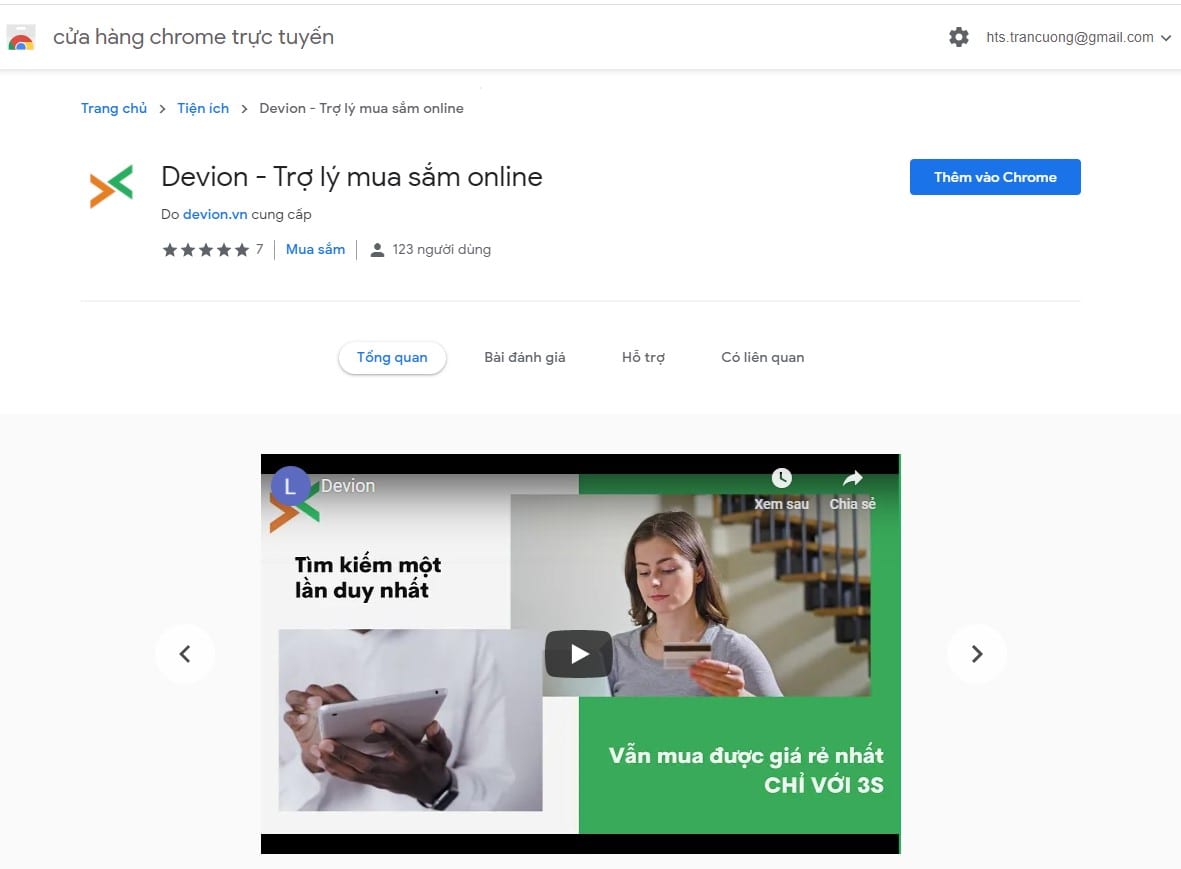Select the Tổng quan tab
The width and height of the screenshot is (1181, 869).
click(x=392, y=357)
